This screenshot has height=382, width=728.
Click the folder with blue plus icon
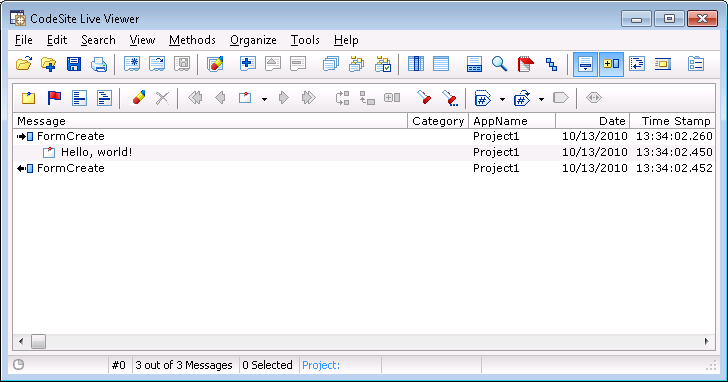48,64
